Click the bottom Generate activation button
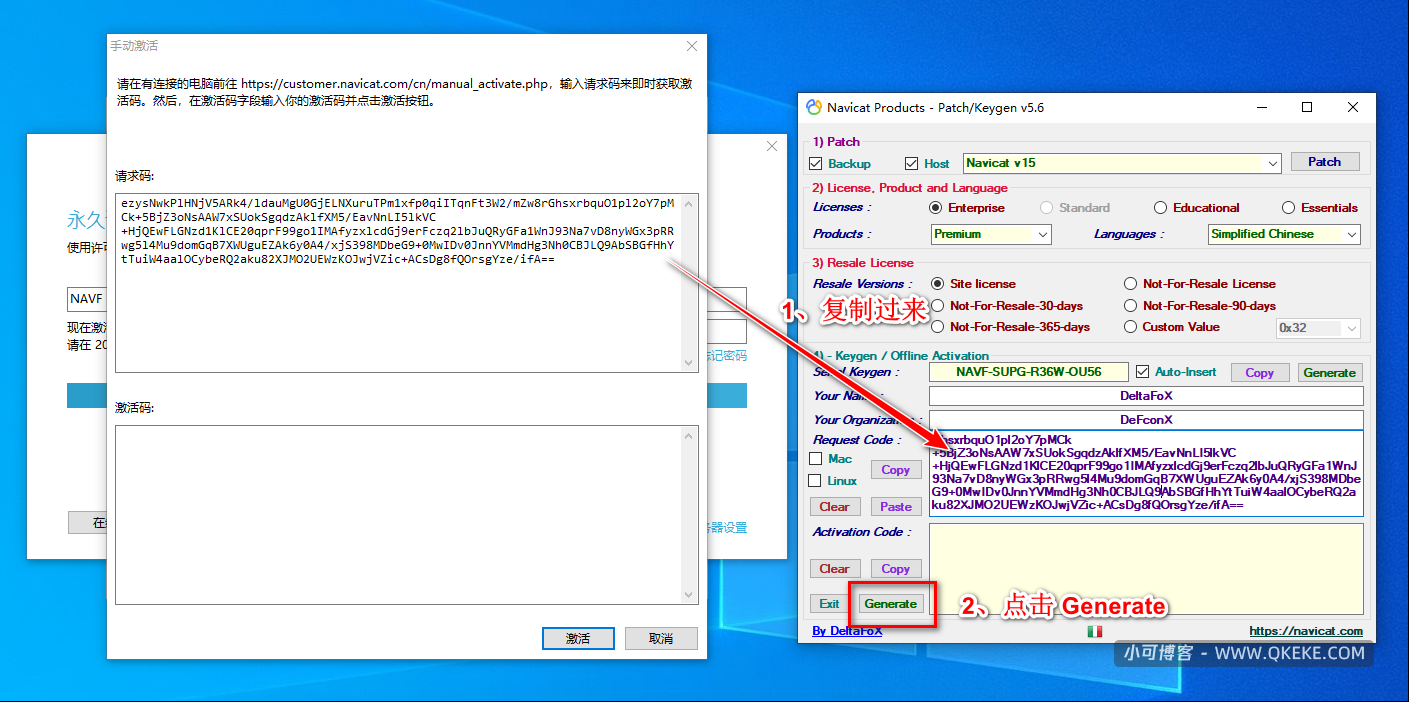 coord(890,603)
